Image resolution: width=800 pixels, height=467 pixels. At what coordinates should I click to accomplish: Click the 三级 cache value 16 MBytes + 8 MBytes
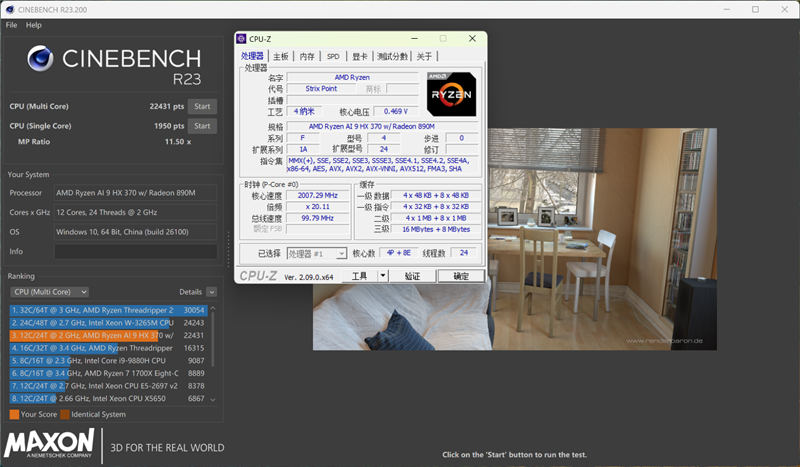point(436,230)
